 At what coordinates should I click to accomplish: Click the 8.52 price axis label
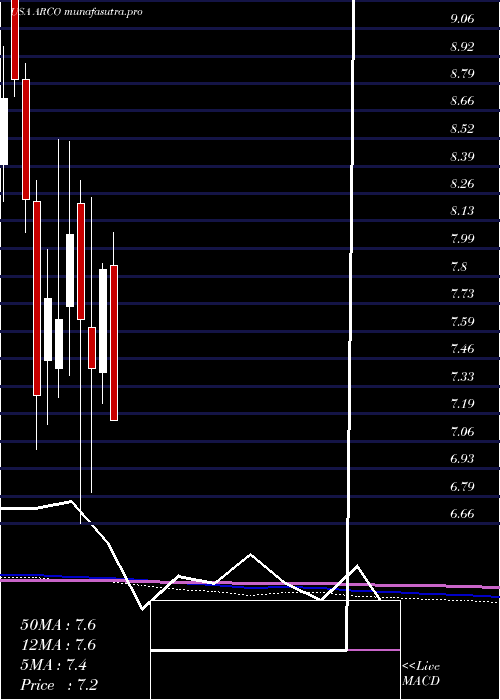tap(462, 129)
